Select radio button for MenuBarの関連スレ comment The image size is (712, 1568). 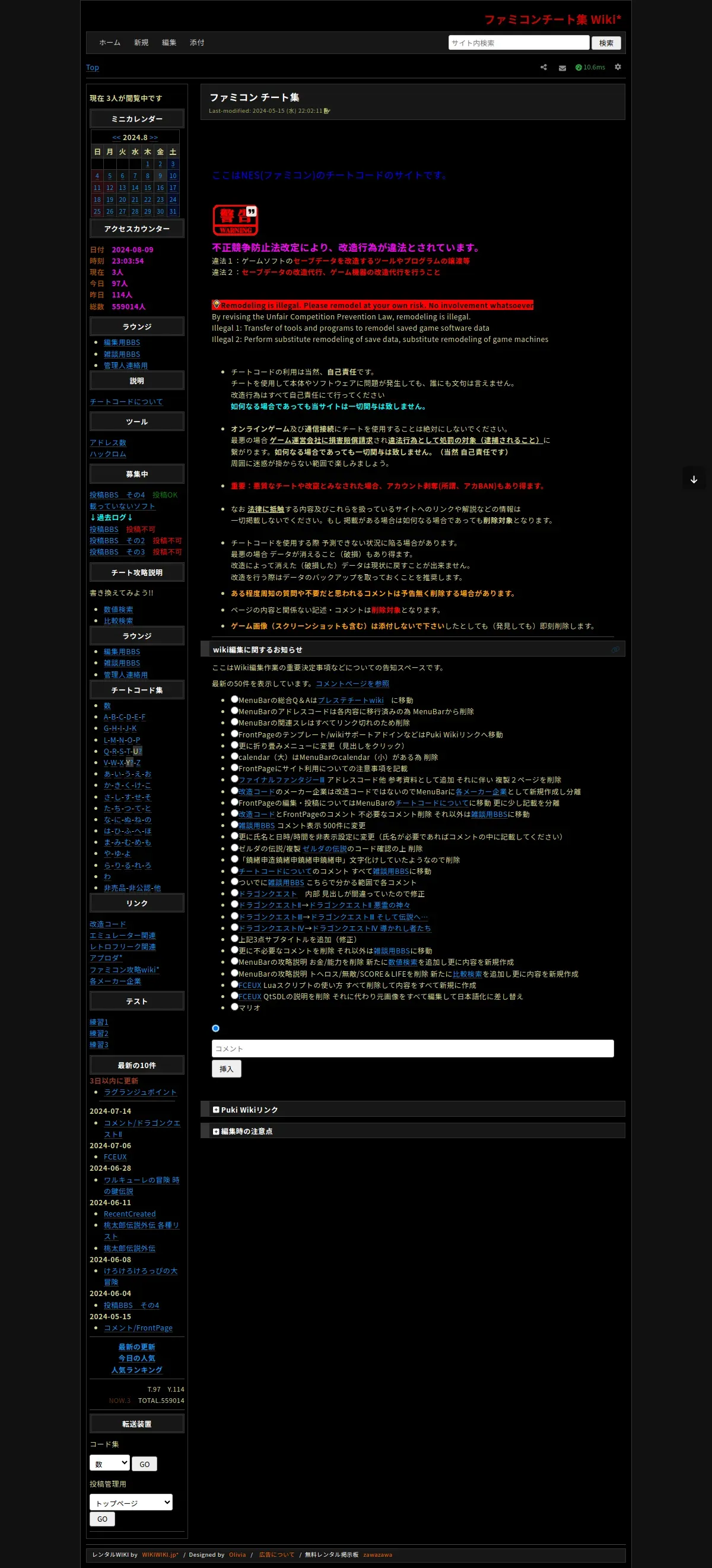[x=234, y=722]
